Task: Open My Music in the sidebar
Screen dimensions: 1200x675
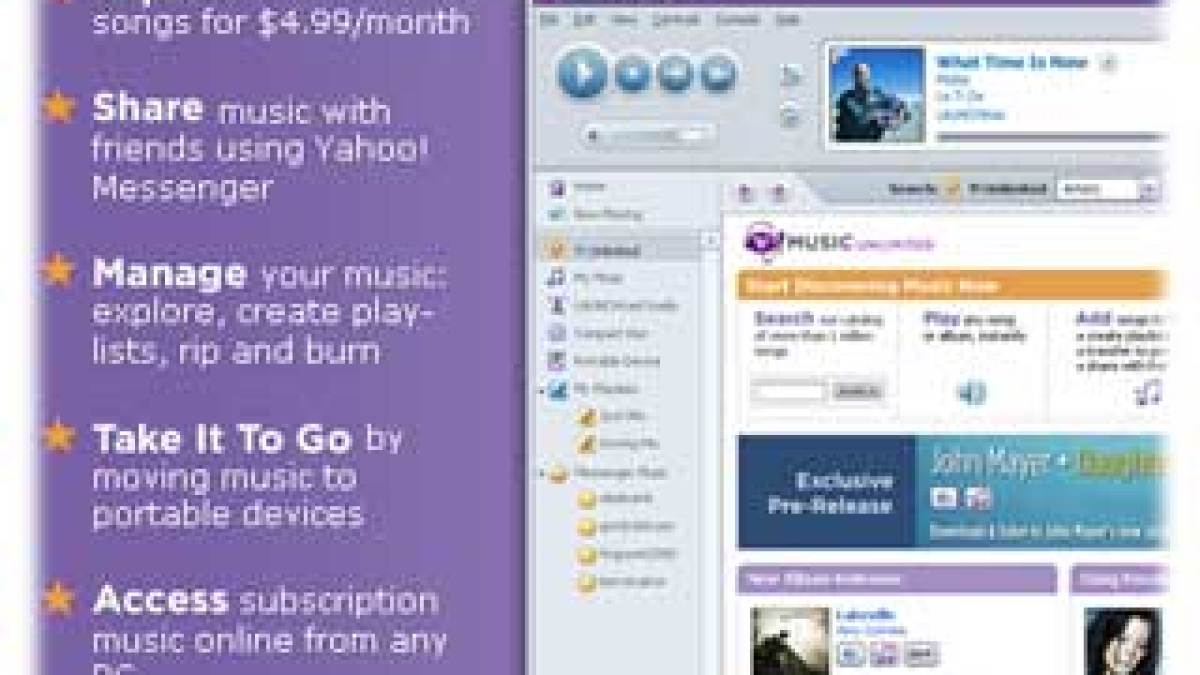Action: (x=587, y=278)
